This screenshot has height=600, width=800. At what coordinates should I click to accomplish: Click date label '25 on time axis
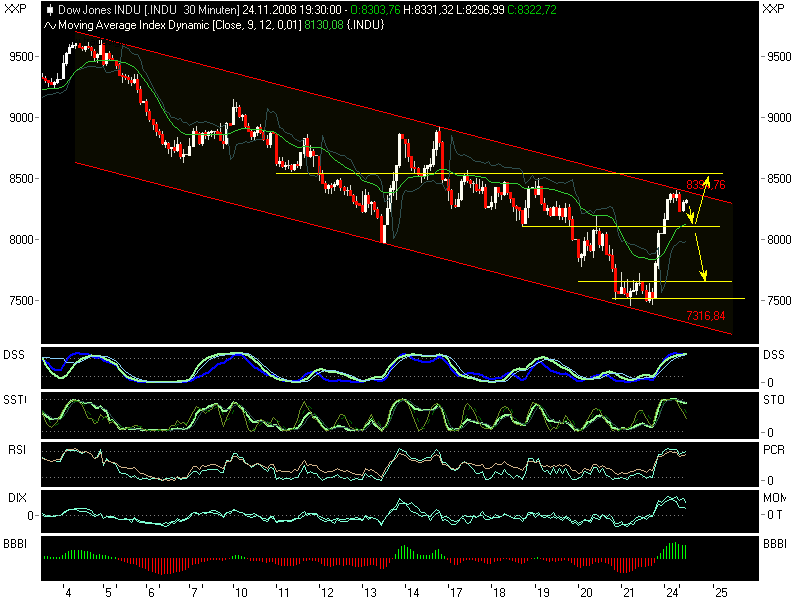[x=719, y=592]
